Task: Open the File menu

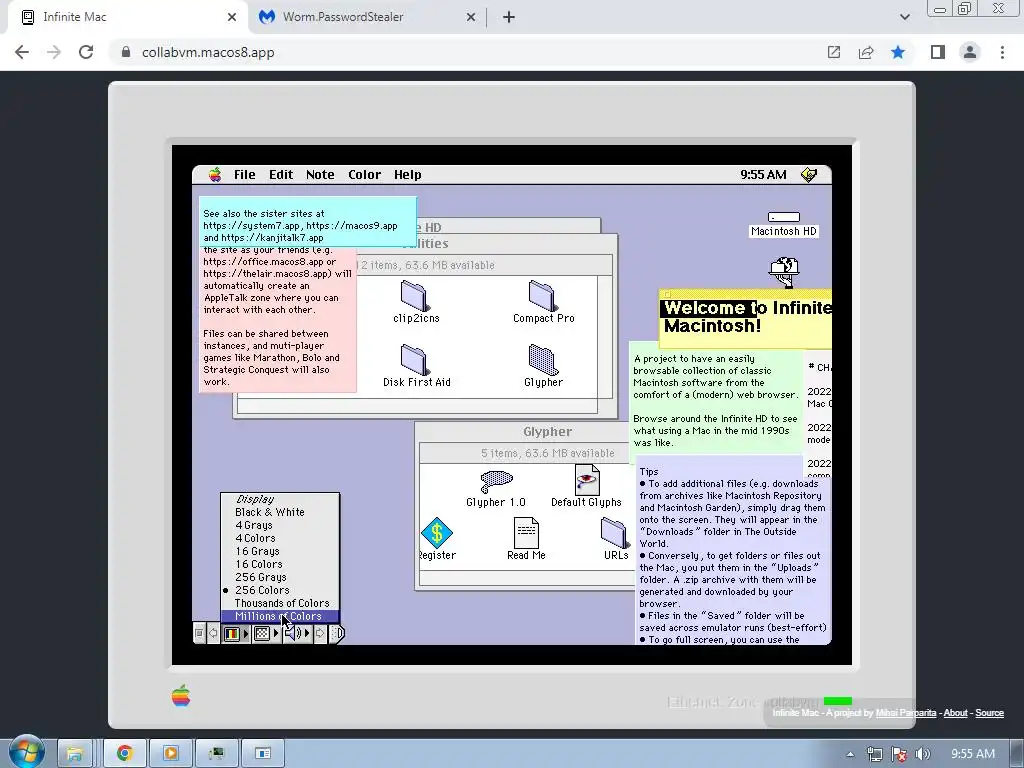Action: (x=245, y=174)
